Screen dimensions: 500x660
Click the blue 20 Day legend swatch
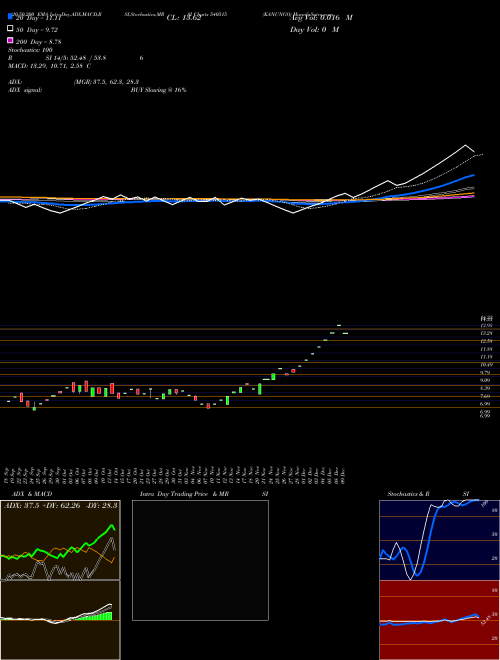[x=10, y=16]
